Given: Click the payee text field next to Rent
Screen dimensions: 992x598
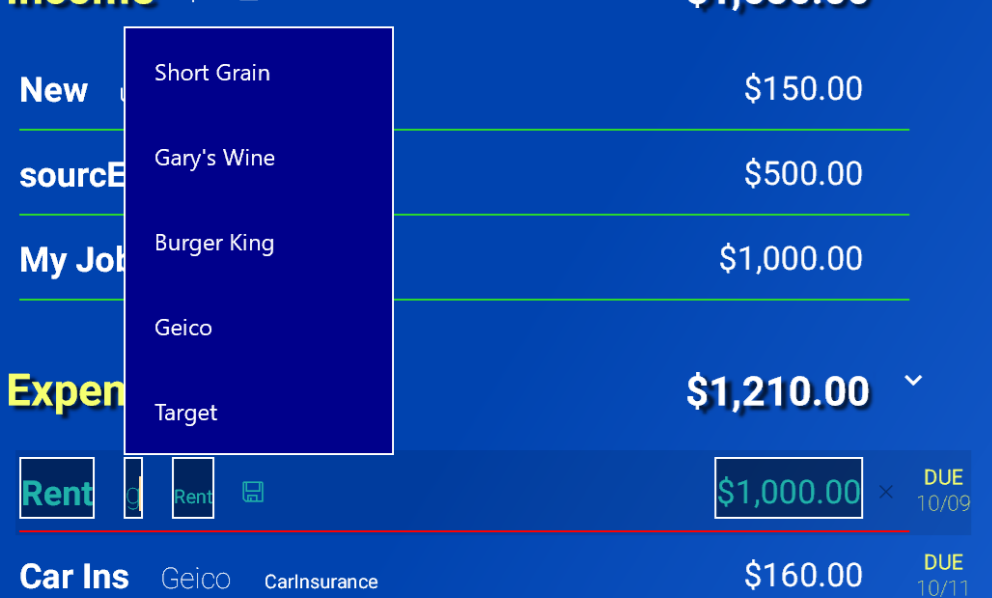Looking at the screenshot, I should coord(133,488).
